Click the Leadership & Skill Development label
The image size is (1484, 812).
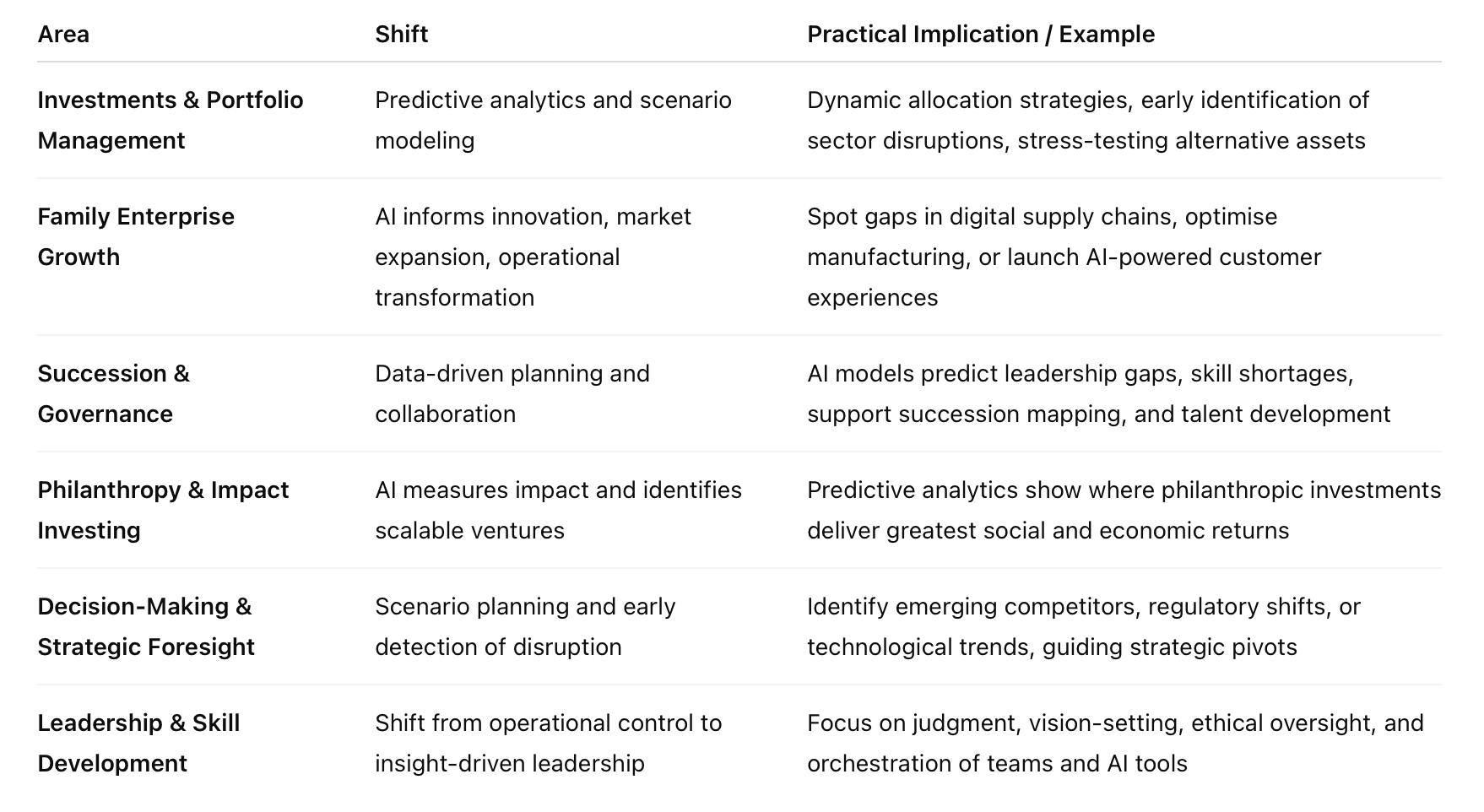138,743
